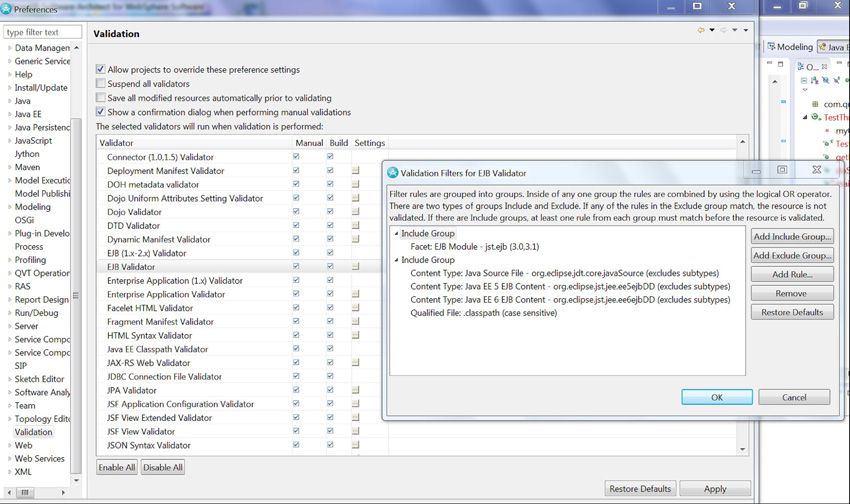Toggle Manual checkbox for HTML Syntax Validator
This screenshot has height=504, width=850.
(296, 335)
